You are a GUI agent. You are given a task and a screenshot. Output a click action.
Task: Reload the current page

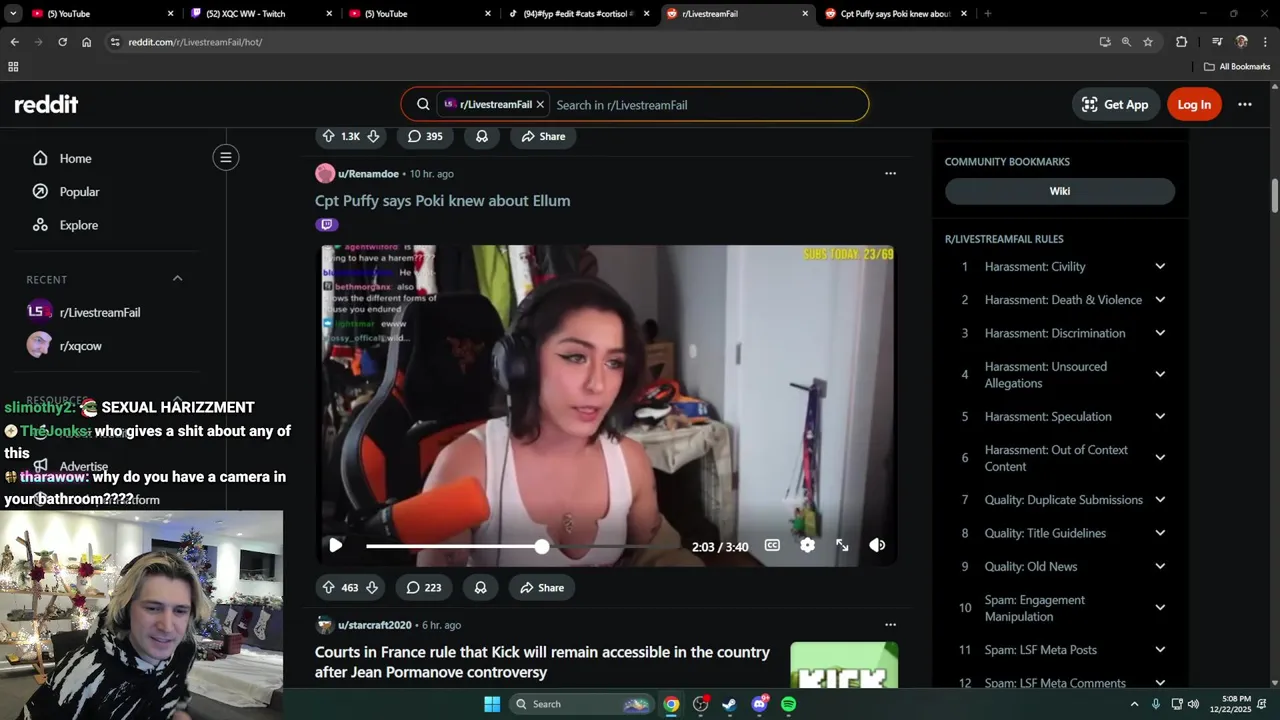click(62, 42)
